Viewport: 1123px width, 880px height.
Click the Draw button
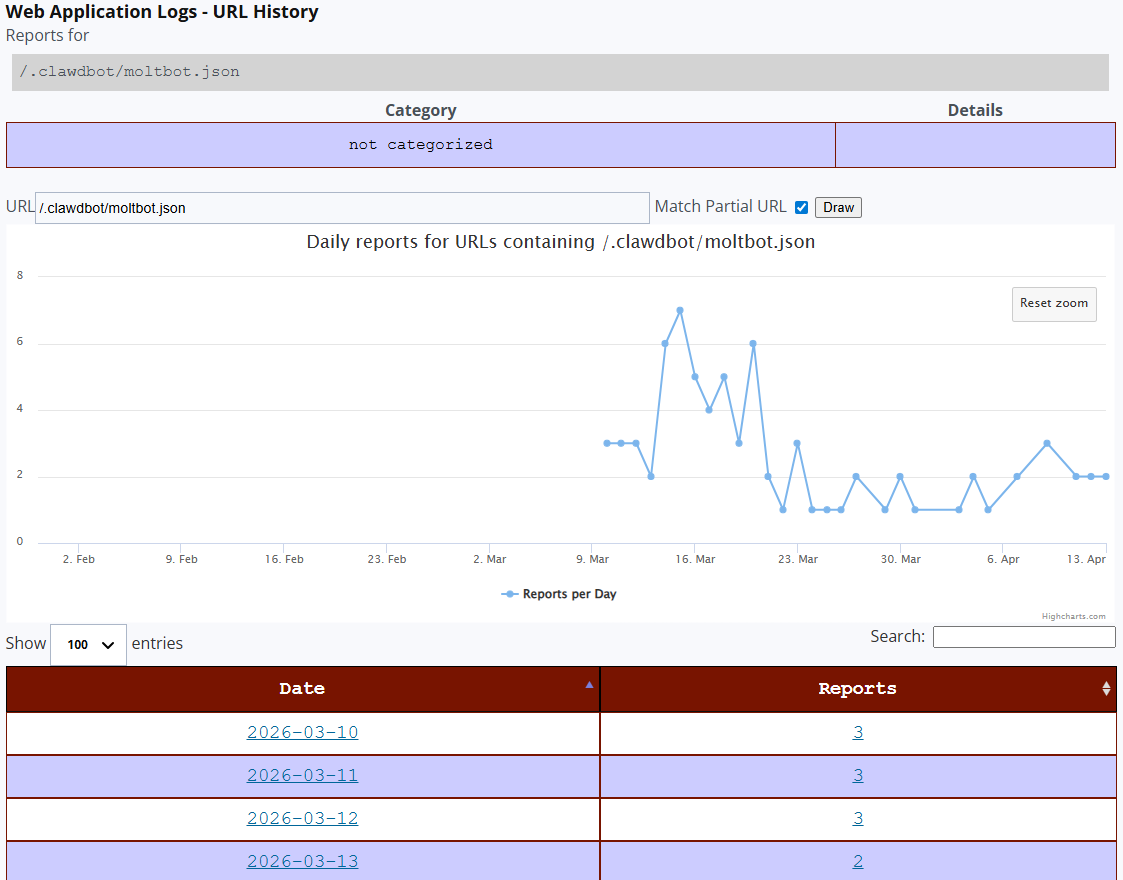tap(838, 208)
